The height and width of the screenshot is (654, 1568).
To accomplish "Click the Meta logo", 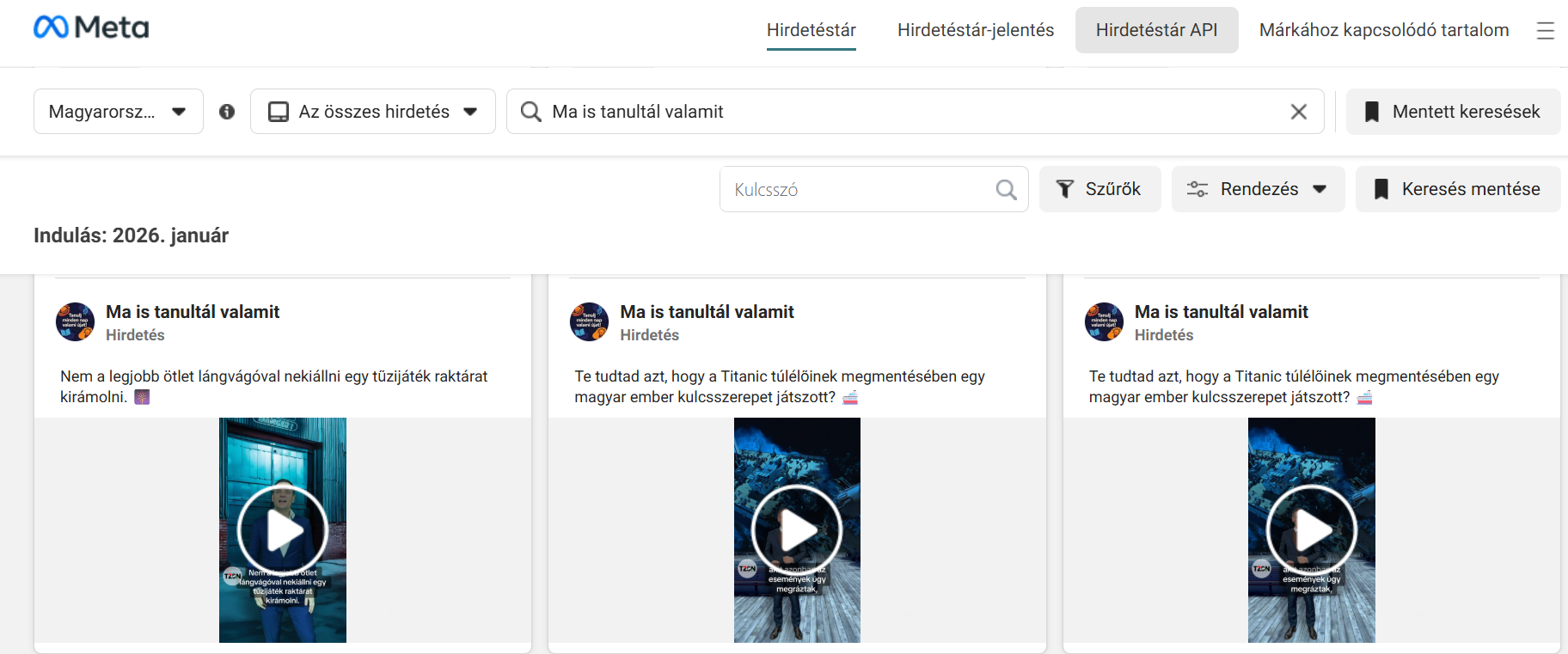I will pos(91,28).
